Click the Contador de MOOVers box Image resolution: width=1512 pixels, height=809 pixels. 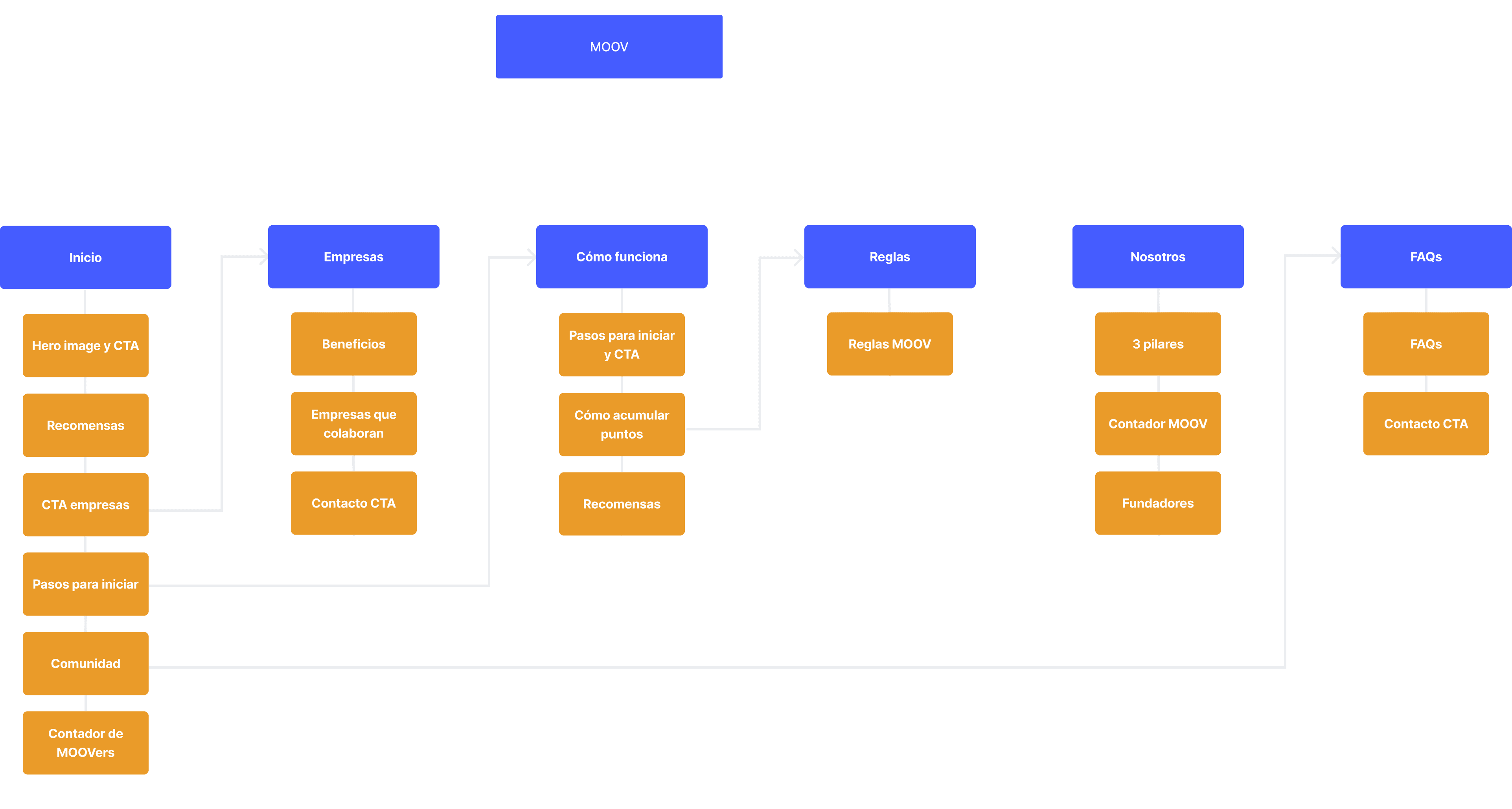coord(86,743)
